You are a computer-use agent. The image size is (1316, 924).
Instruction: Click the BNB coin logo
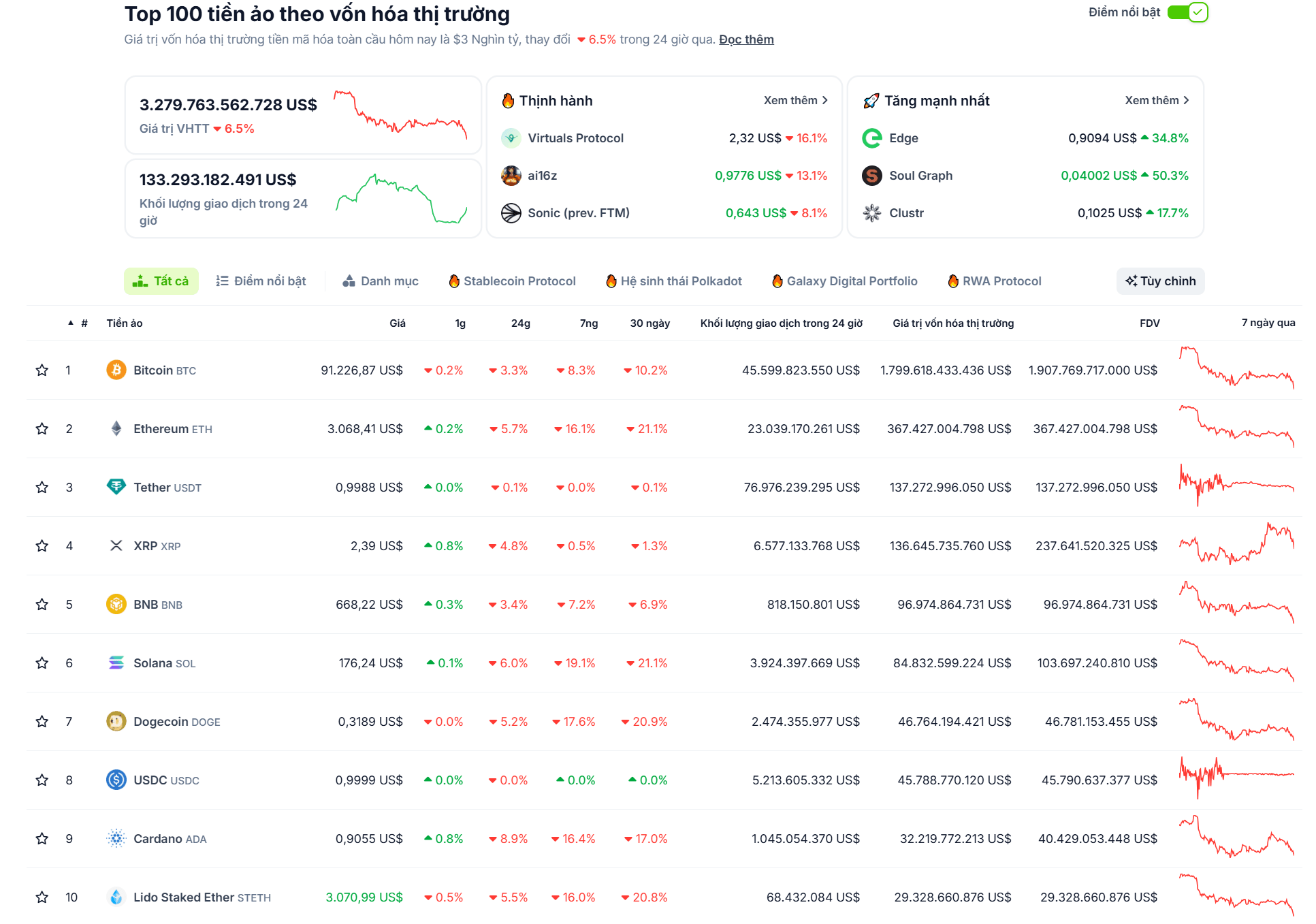[116, 604]
